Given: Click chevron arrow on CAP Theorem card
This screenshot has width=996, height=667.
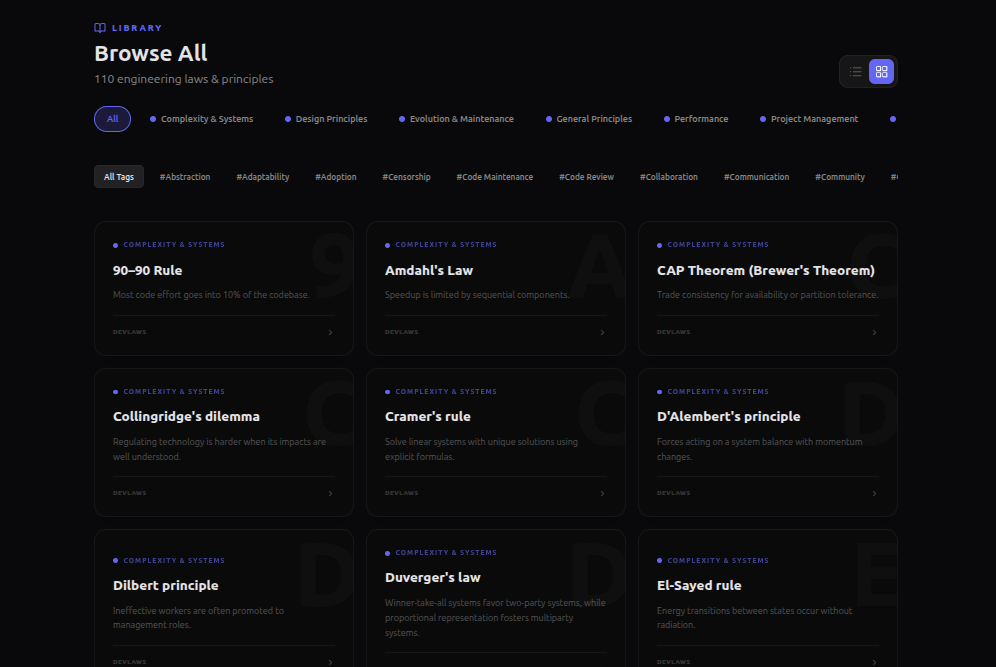Looking at the screenshot, I should coord(874,332).
